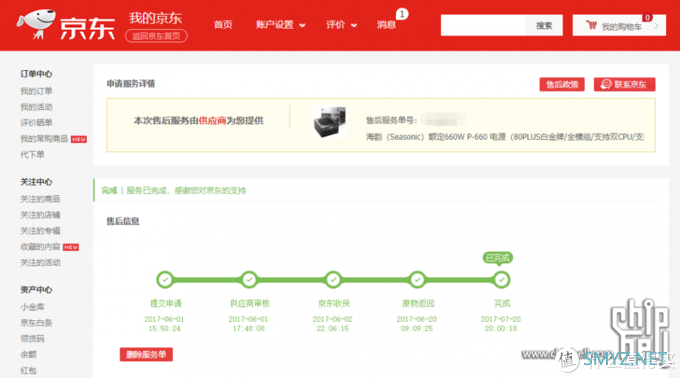Open the 海韵 Seasonic product title link
The image size is (680, 378).
(505, 137)
